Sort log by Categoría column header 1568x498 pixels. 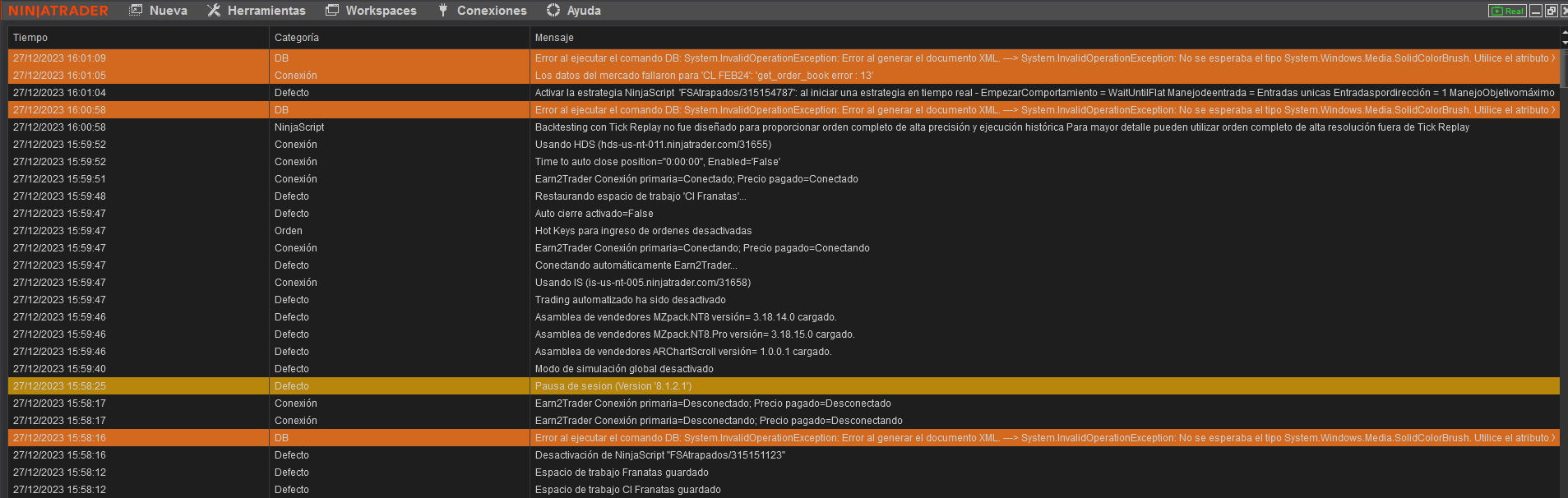click(x=399, y=38)
